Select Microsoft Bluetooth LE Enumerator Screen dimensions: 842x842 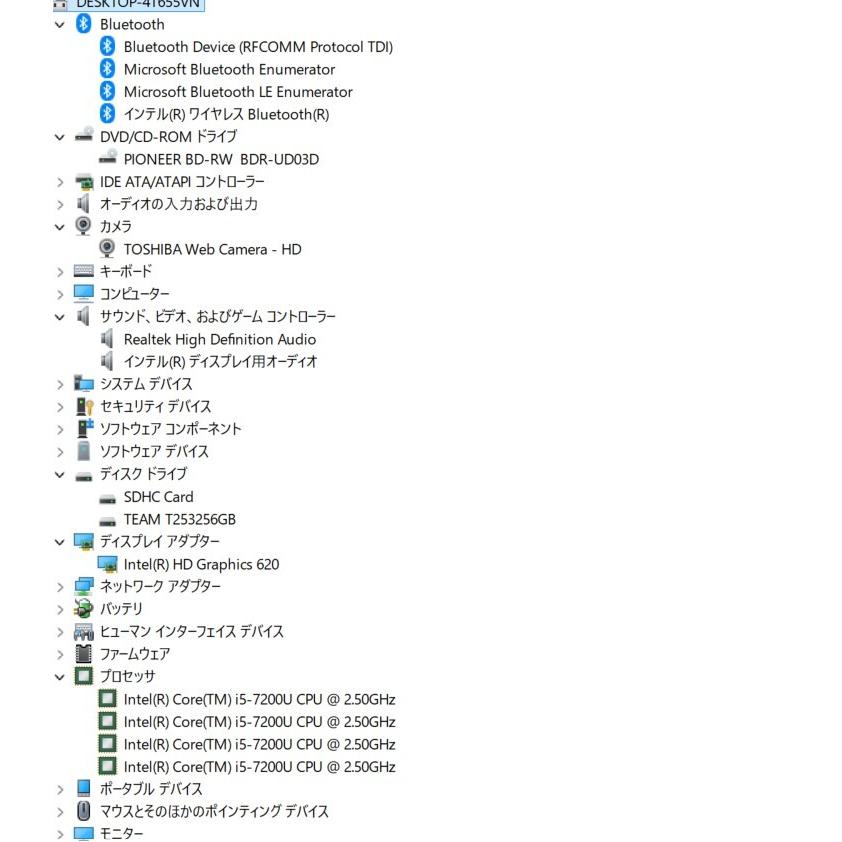pyautogui.click(x=237, y=92)
